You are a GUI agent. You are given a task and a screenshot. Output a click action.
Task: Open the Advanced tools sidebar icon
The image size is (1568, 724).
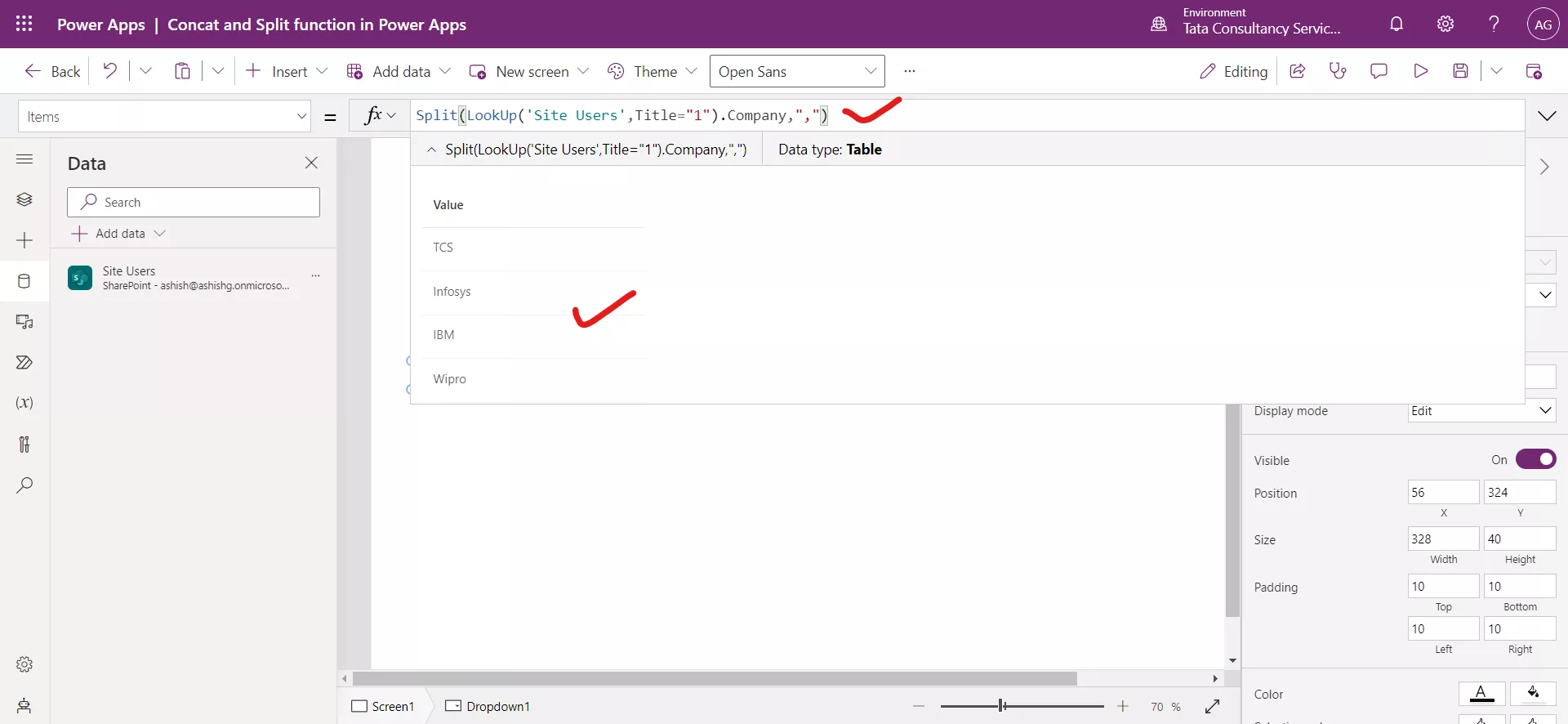click(x=24, y=444)
